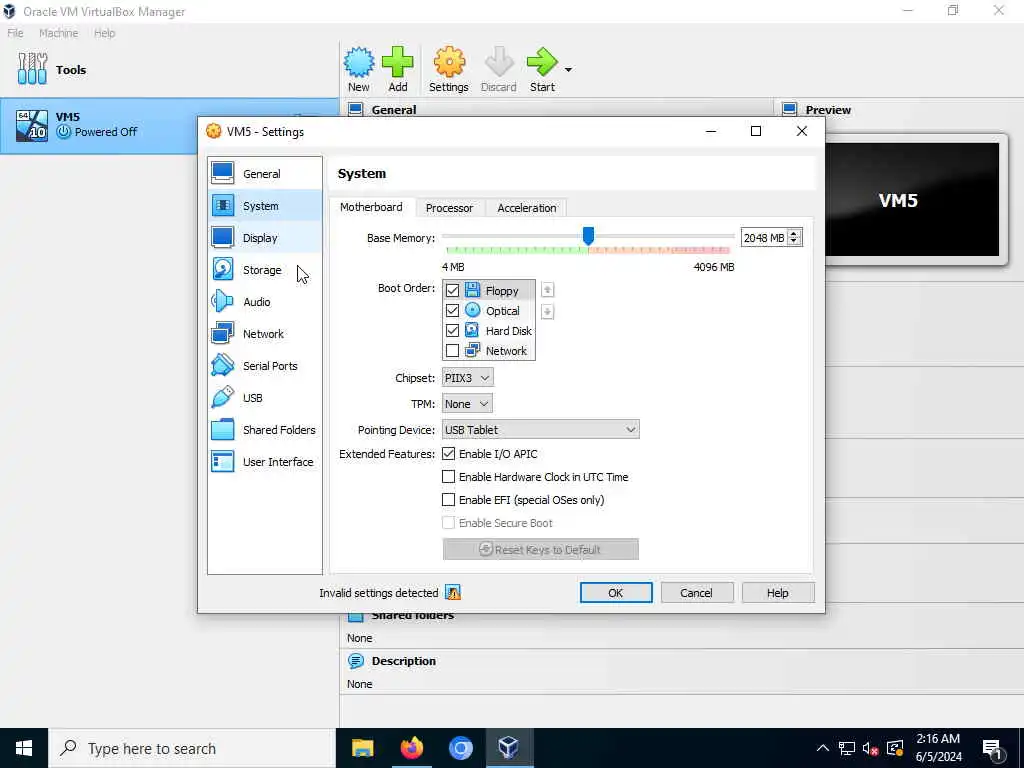This screenshot has height=768, width=1024.
Task: Click the Base Memory value field
Action: (764, 238)
